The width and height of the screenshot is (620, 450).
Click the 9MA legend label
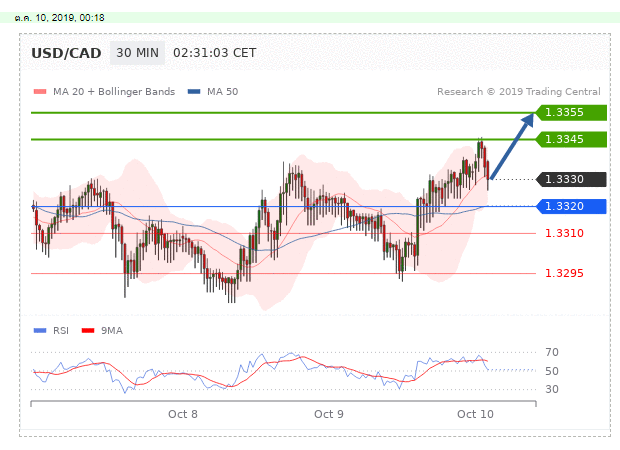[112, 331]
